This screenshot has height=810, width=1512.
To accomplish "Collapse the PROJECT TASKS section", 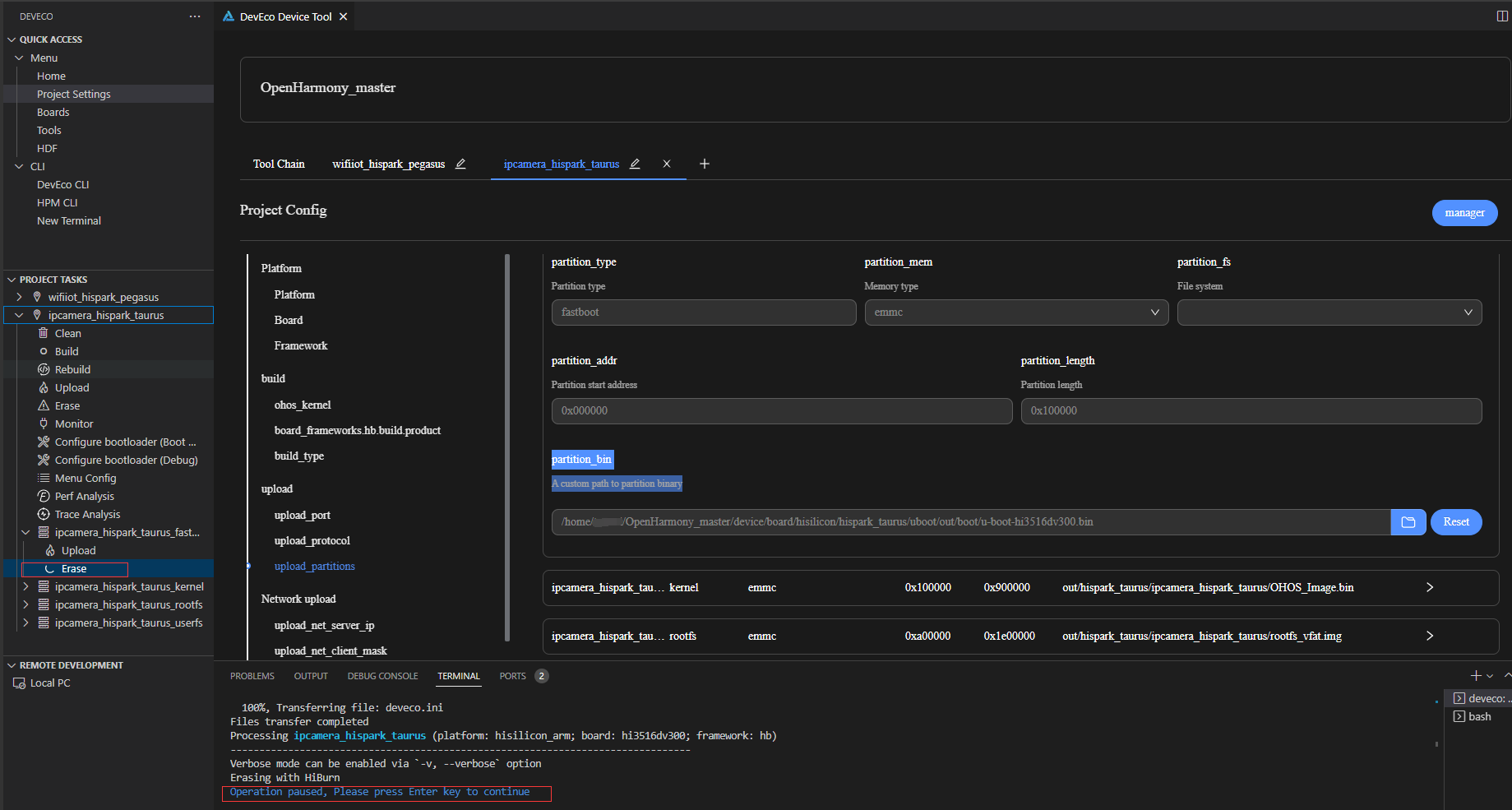I will click(x=12, y=280).
